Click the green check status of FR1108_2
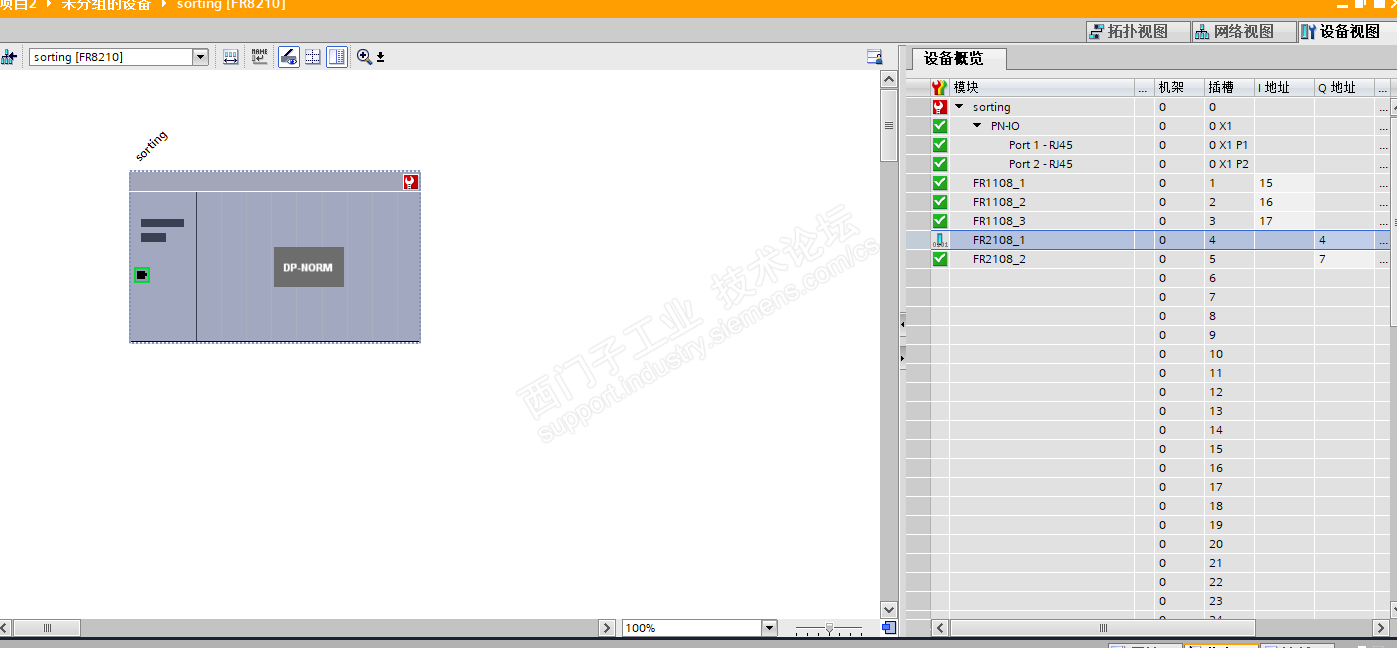This screenshot has width=1397, height=648. point(939,202)
